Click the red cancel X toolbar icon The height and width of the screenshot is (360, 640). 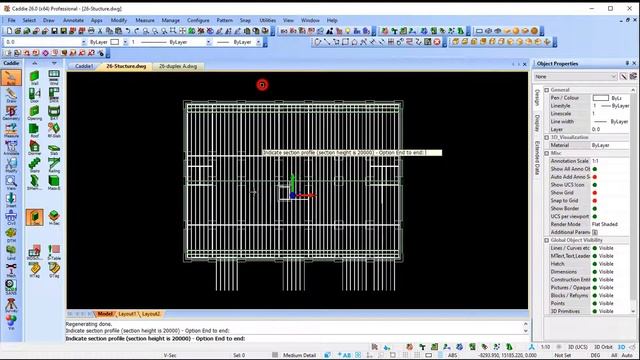point(437,42)
